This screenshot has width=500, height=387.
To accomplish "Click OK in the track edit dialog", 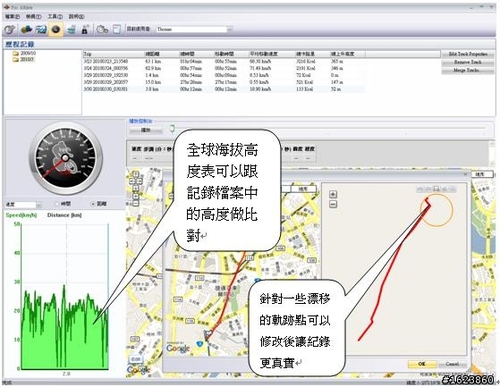I will (422, 364).
